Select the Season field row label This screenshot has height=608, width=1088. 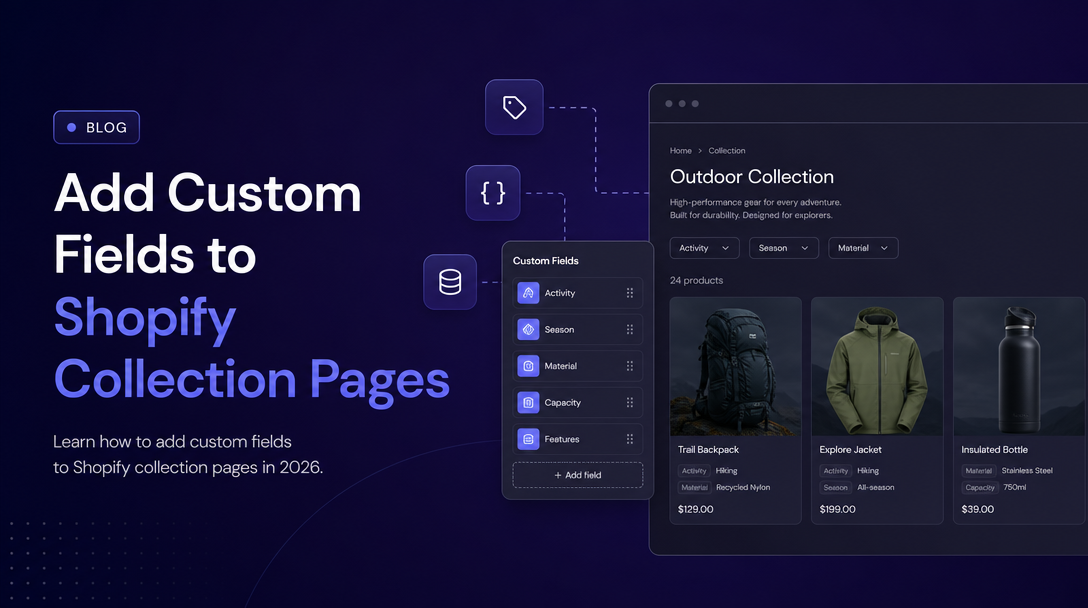[x=559, y=330]
